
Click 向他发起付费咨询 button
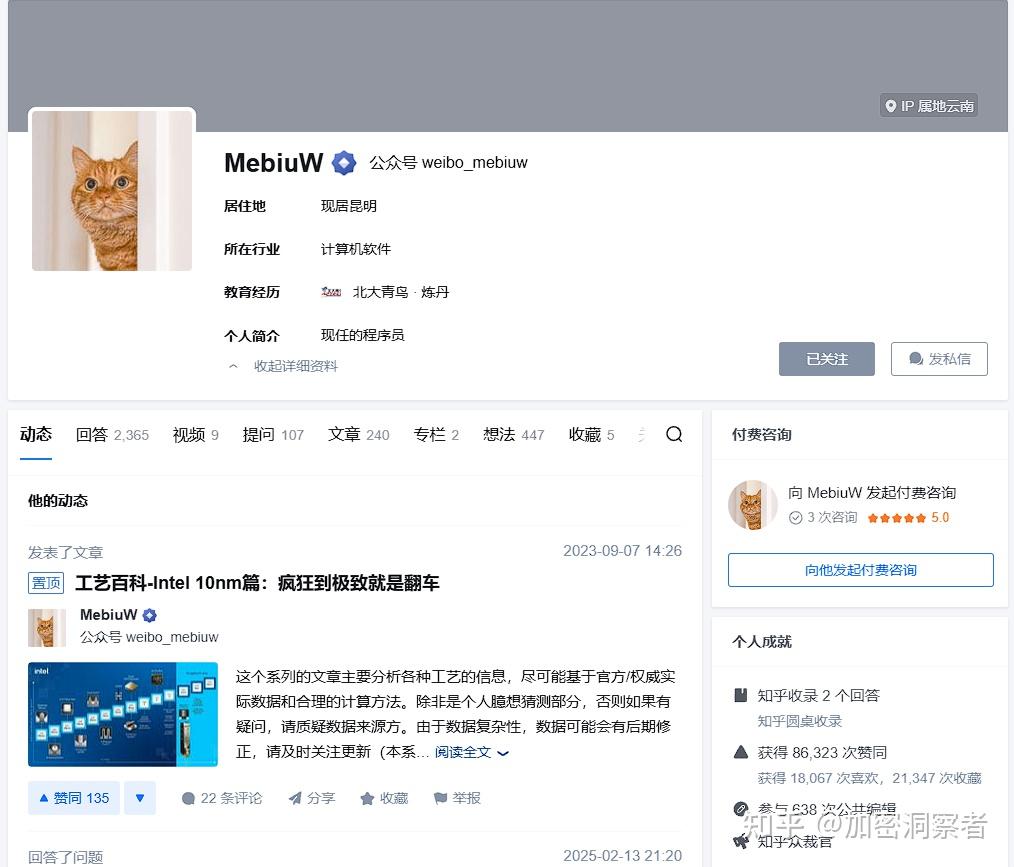[859, 569]
